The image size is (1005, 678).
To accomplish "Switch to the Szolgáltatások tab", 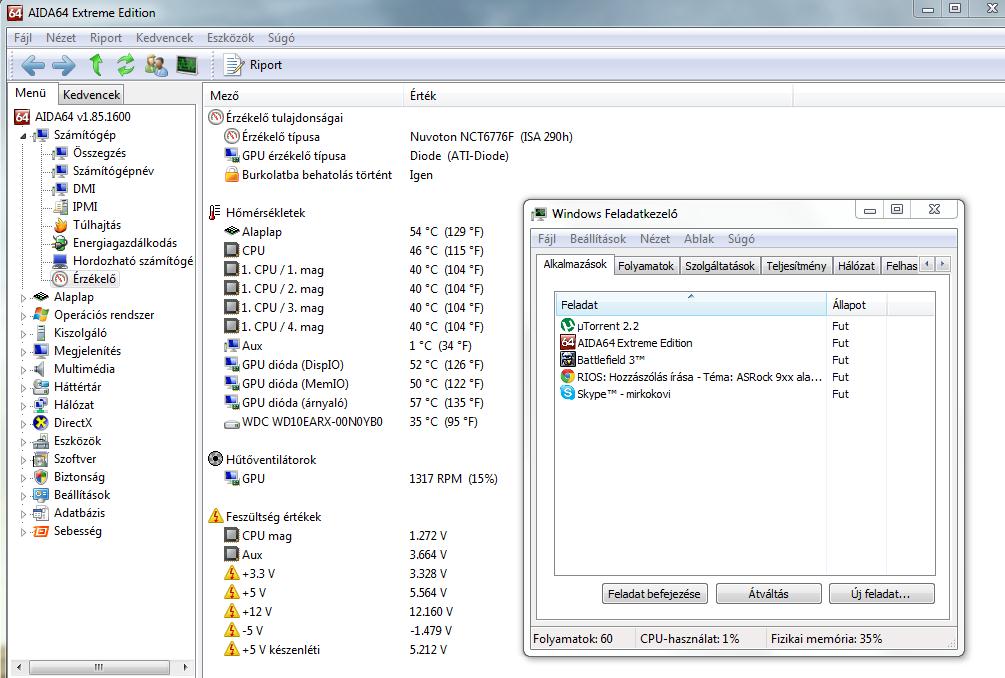I will point(719,265).
